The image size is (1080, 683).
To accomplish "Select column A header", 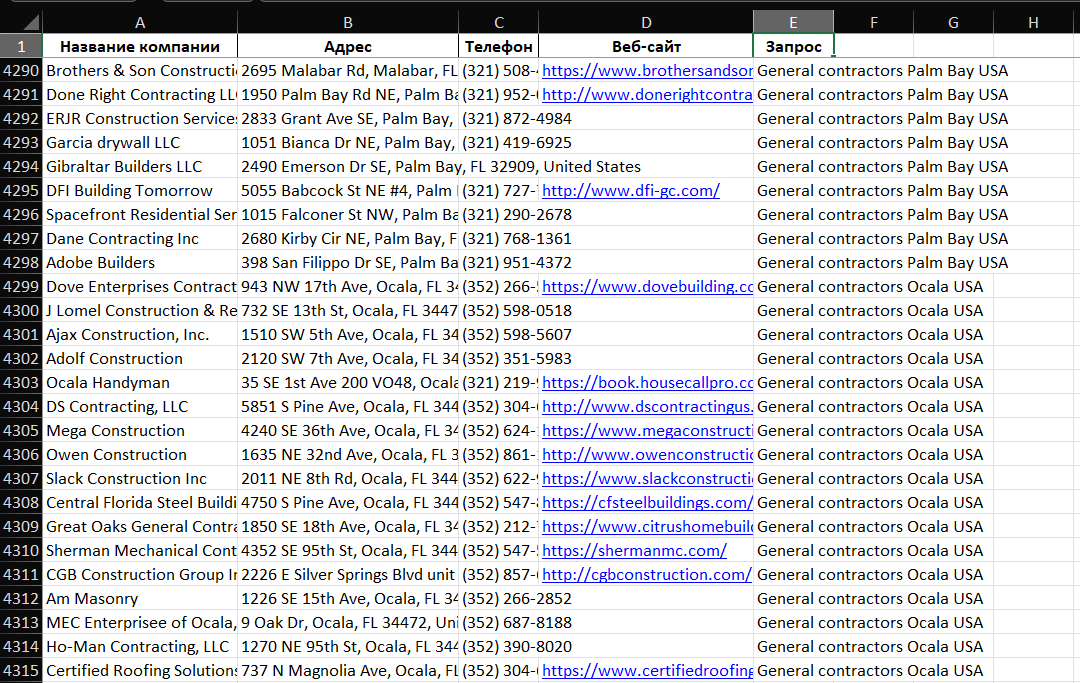I will coord(140,23).
